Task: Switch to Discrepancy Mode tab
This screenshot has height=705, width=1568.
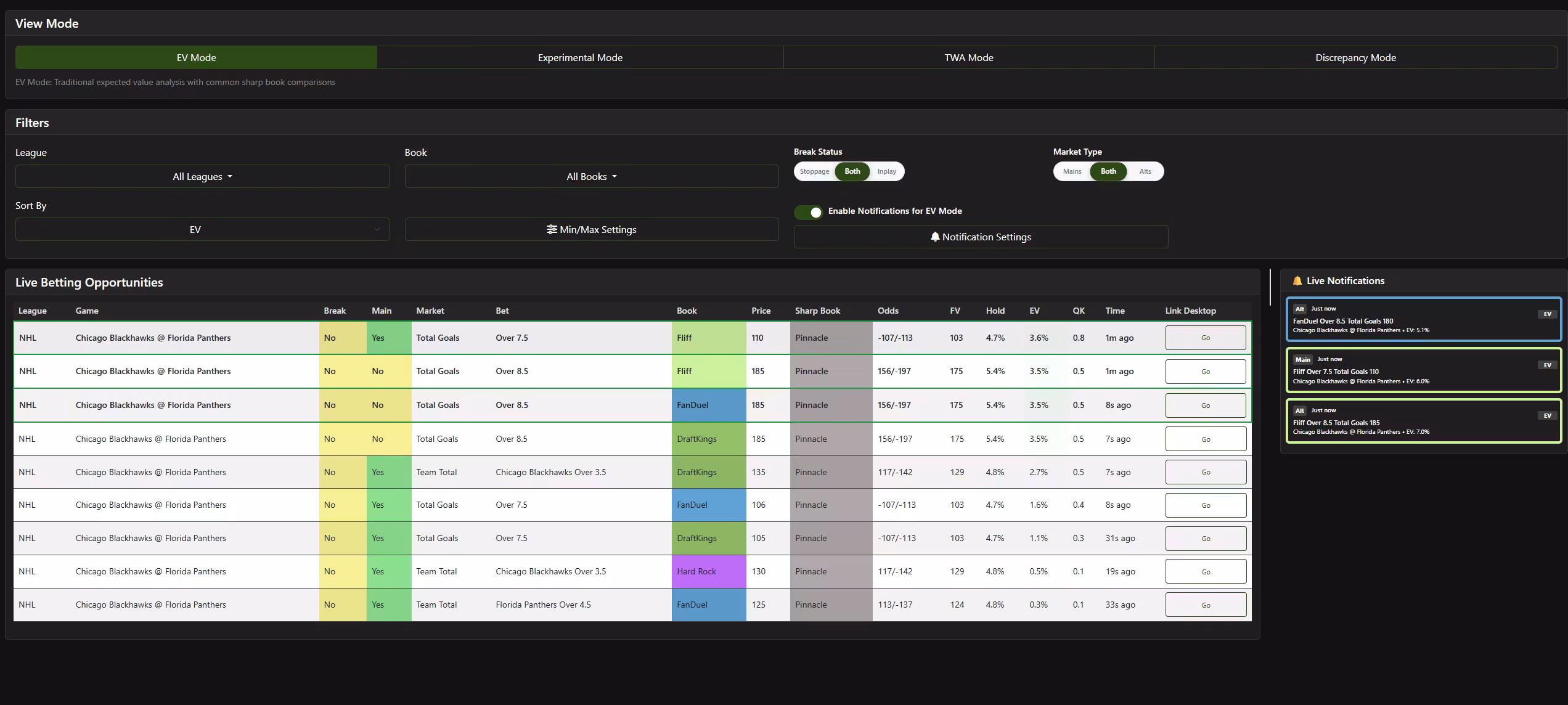Action: click(1355, 57)
